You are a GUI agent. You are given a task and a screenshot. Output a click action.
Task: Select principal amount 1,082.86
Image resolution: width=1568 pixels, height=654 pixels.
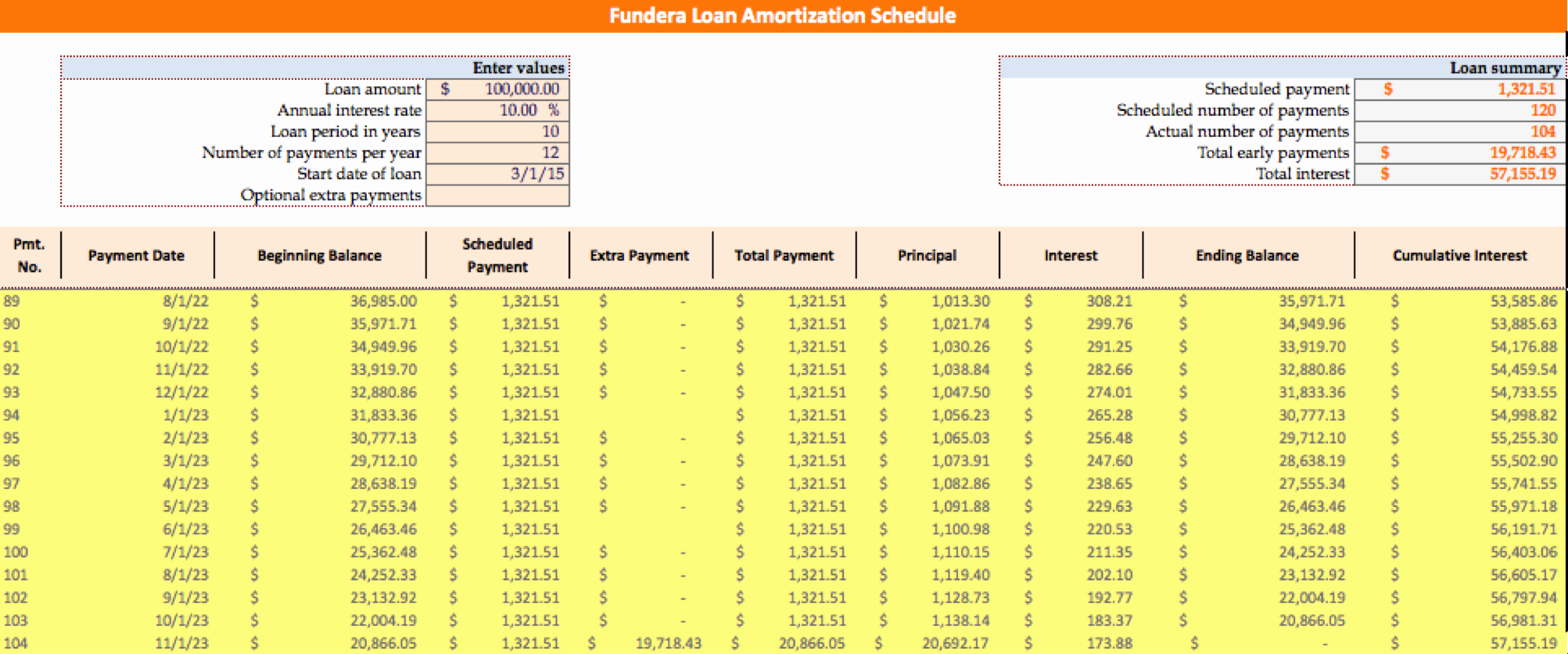(x=960, y=483)
